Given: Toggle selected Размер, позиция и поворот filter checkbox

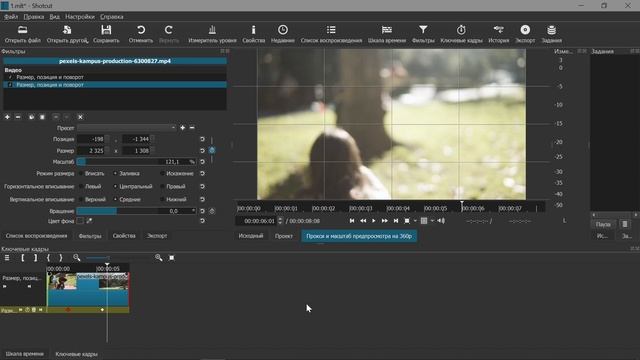Looking at the screenshot, I should click(10, 85).
